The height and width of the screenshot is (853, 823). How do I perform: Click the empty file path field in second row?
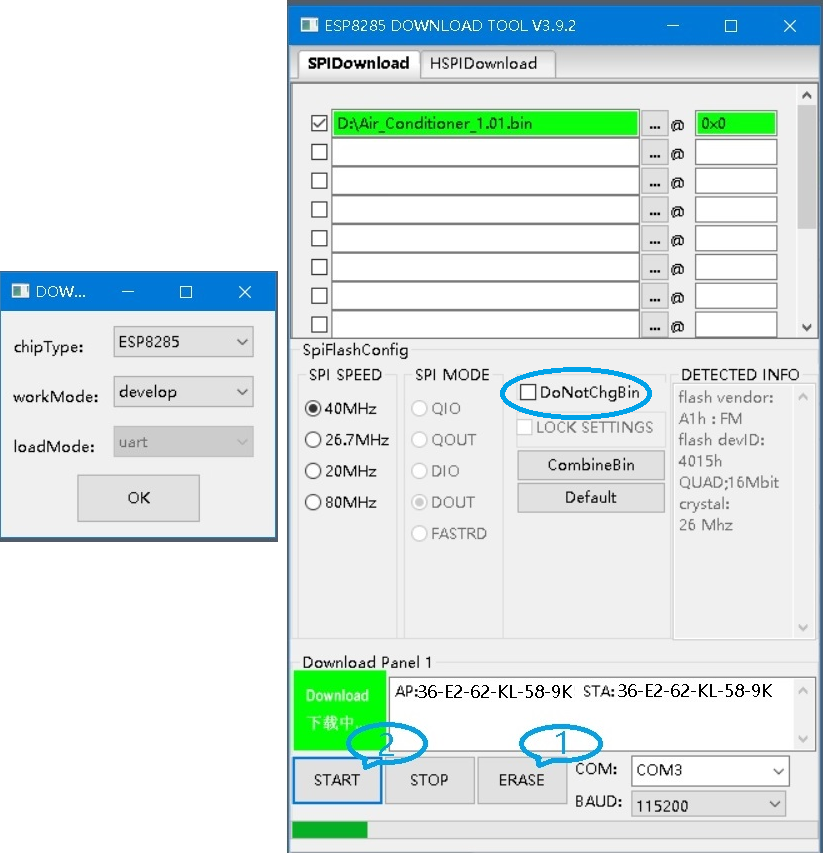coord(485,152)
